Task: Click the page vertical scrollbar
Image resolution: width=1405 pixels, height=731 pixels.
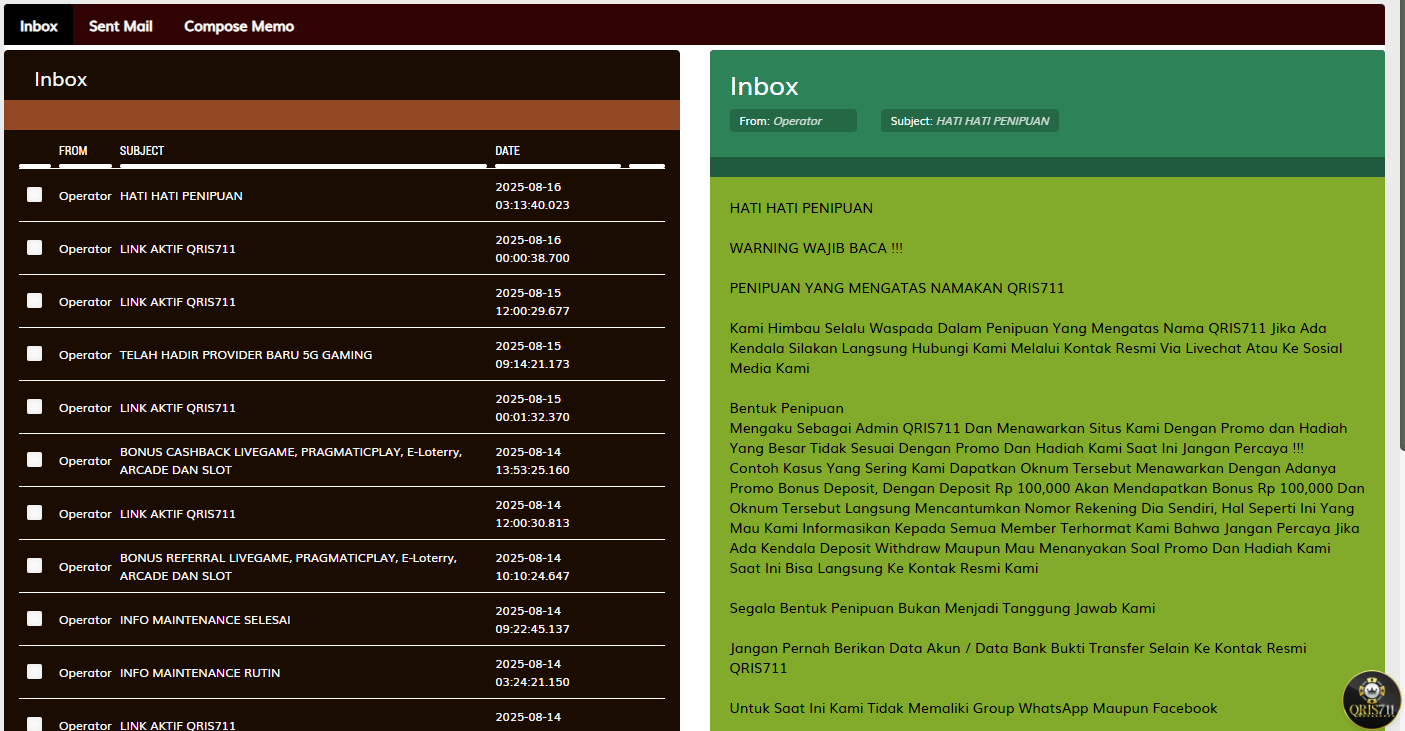Action: coord(1400,225)
